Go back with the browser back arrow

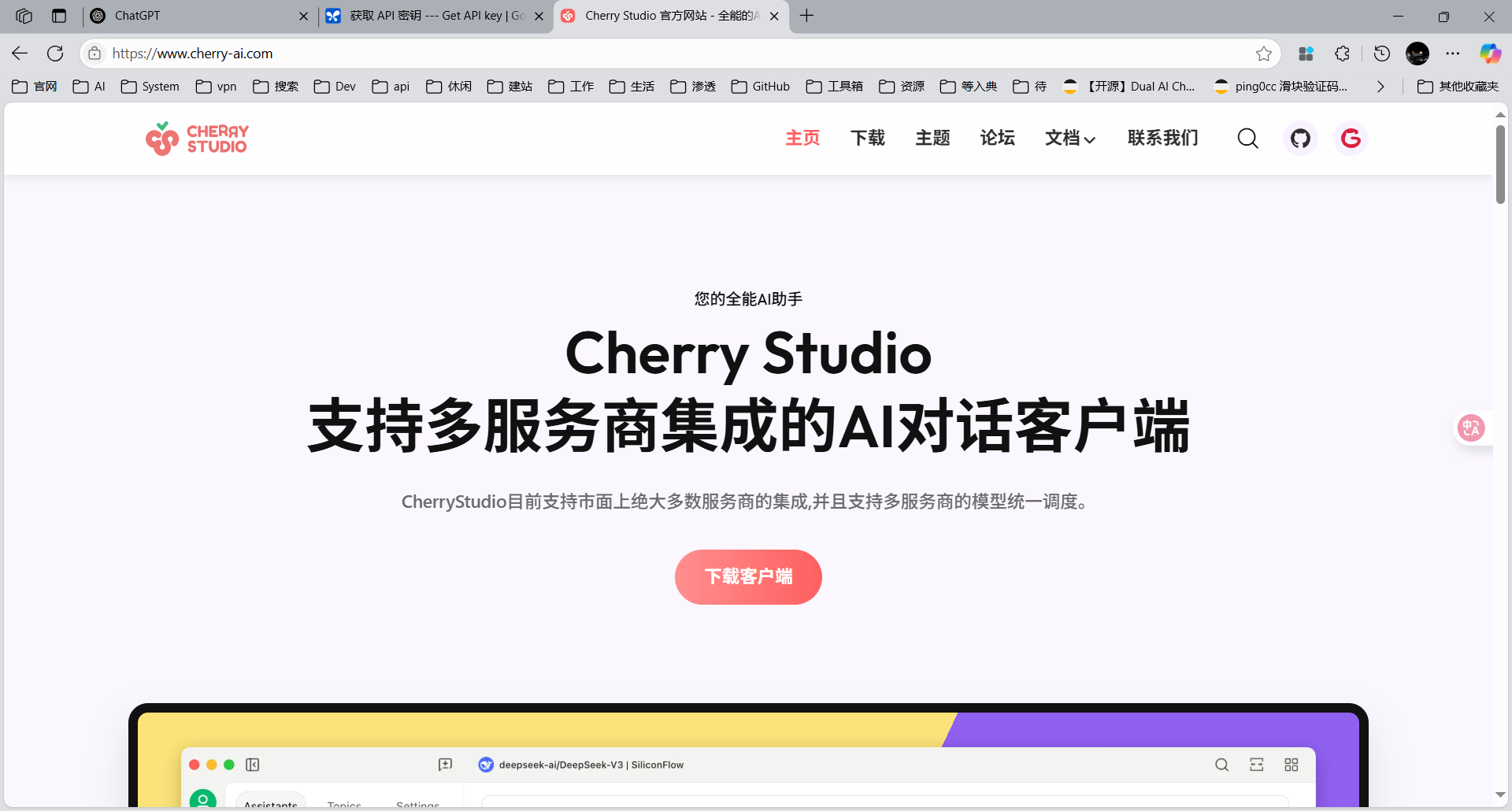pyautogui.click(x=20, y=54)
